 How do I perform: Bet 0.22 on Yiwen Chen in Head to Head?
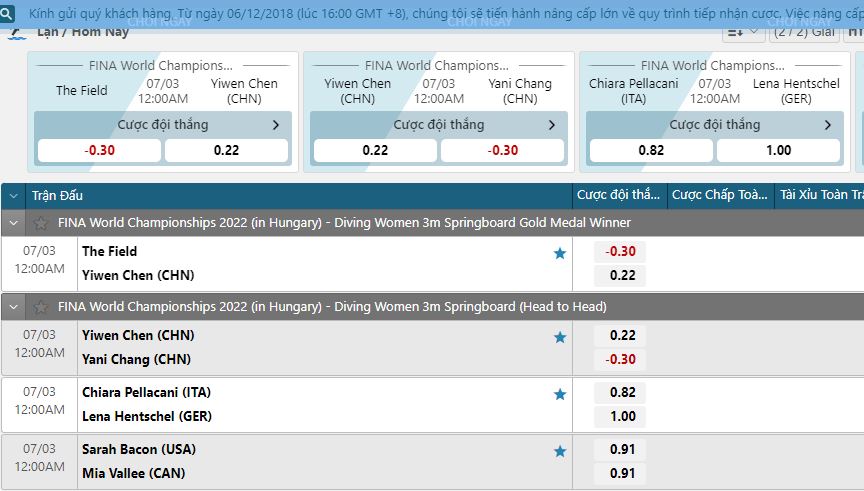point(620,335)
